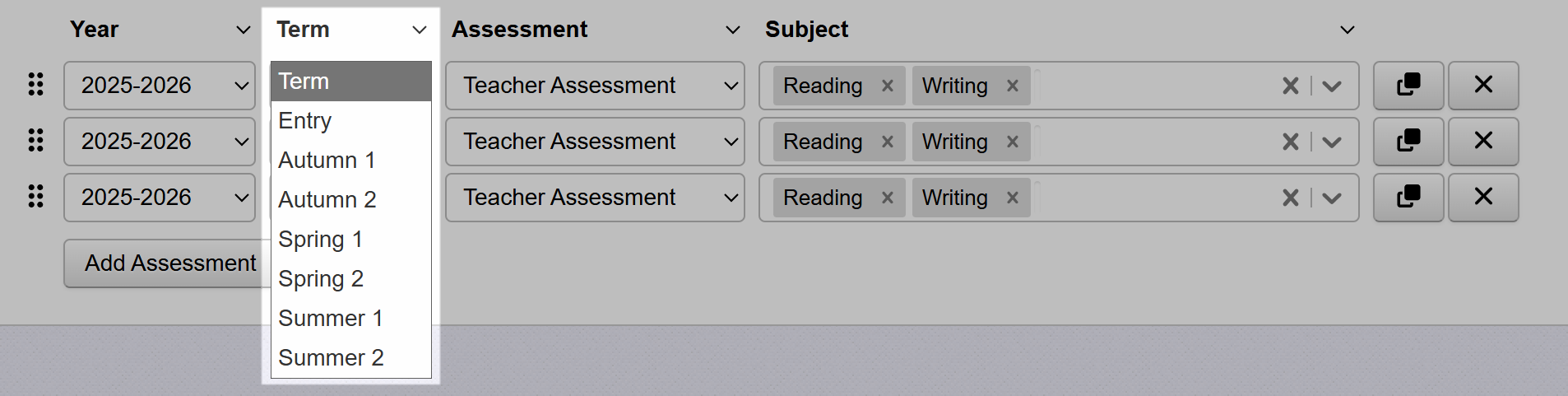Select Autumn 1 from the term list
Viewport: 1568px width, 396px height.
[x=327, y=160]
